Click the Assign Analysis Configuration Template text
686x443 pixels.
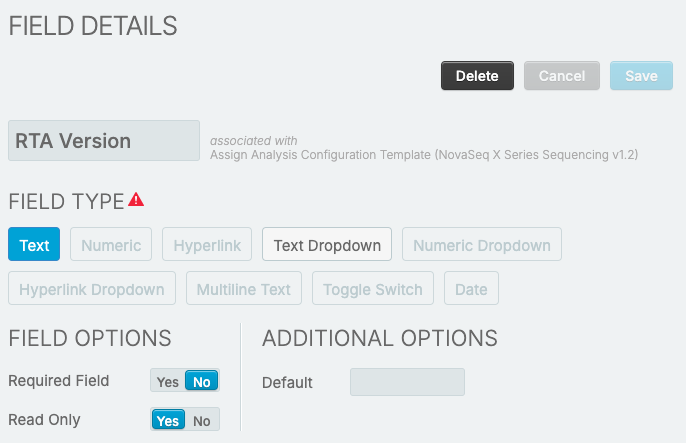pos(424,155)
